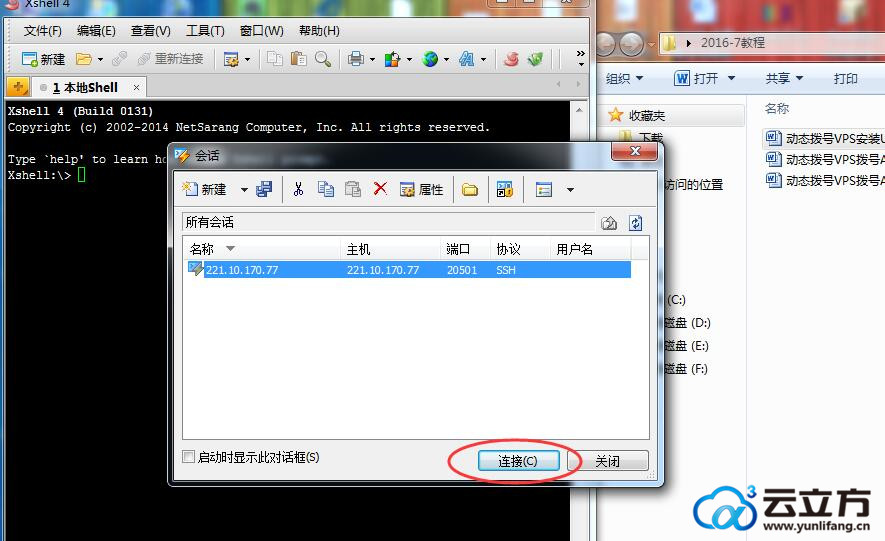Viewport: 885px width, 541px height.
Task: Expand the 打开 dropdown arrow in Explorer
Action: (731, 78)
